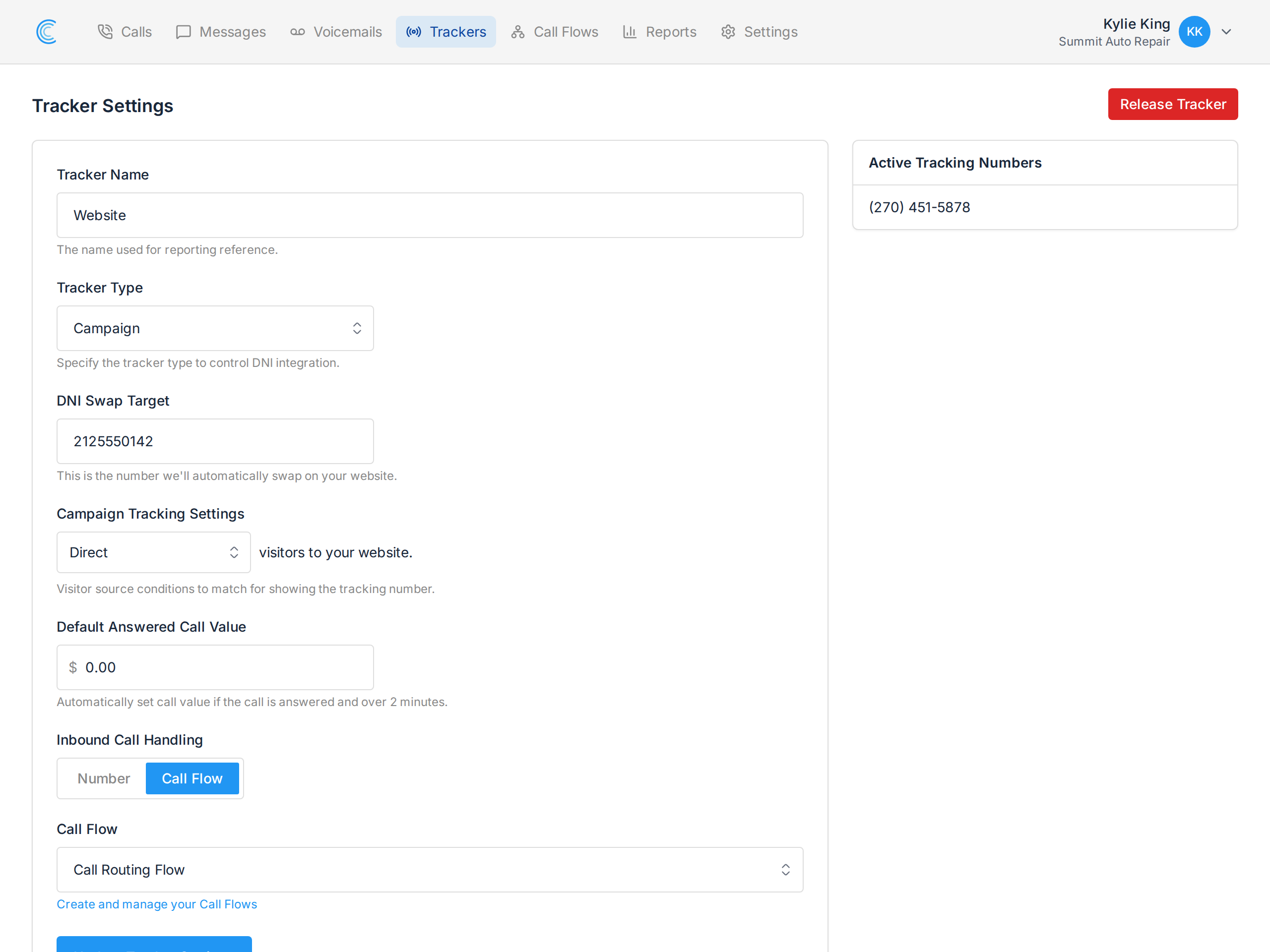Open the Reports tab label
The width and height of the screenshot is (1270, 952).
[x=671, y=32]
